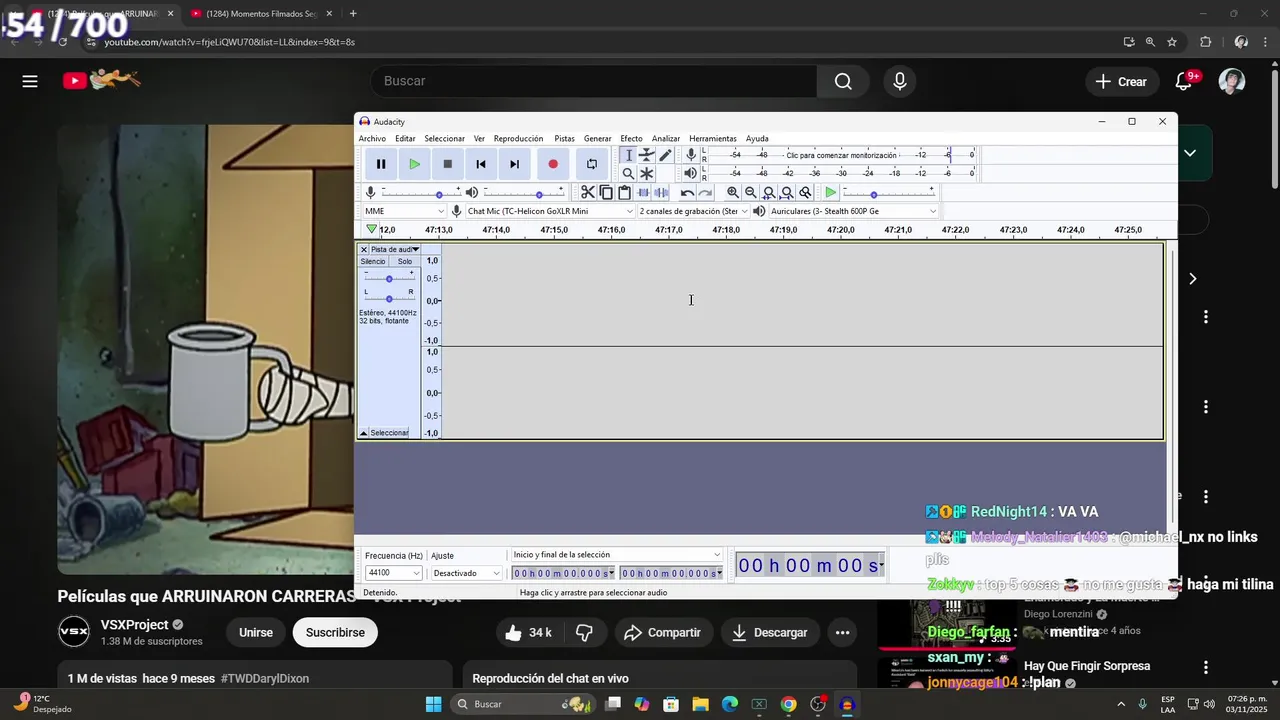Click the selection start time field
Image resolution: width=1280 pixels, height=720 pixels.
point(563,573)
